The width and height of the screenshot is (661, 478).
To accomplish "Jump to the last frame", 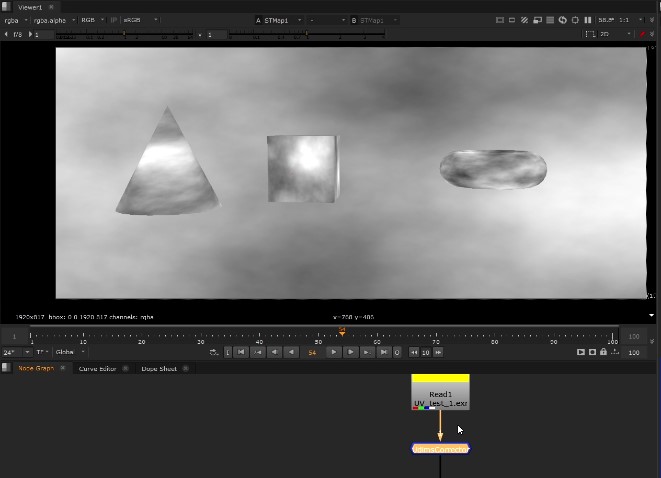I will click(383, 352).
